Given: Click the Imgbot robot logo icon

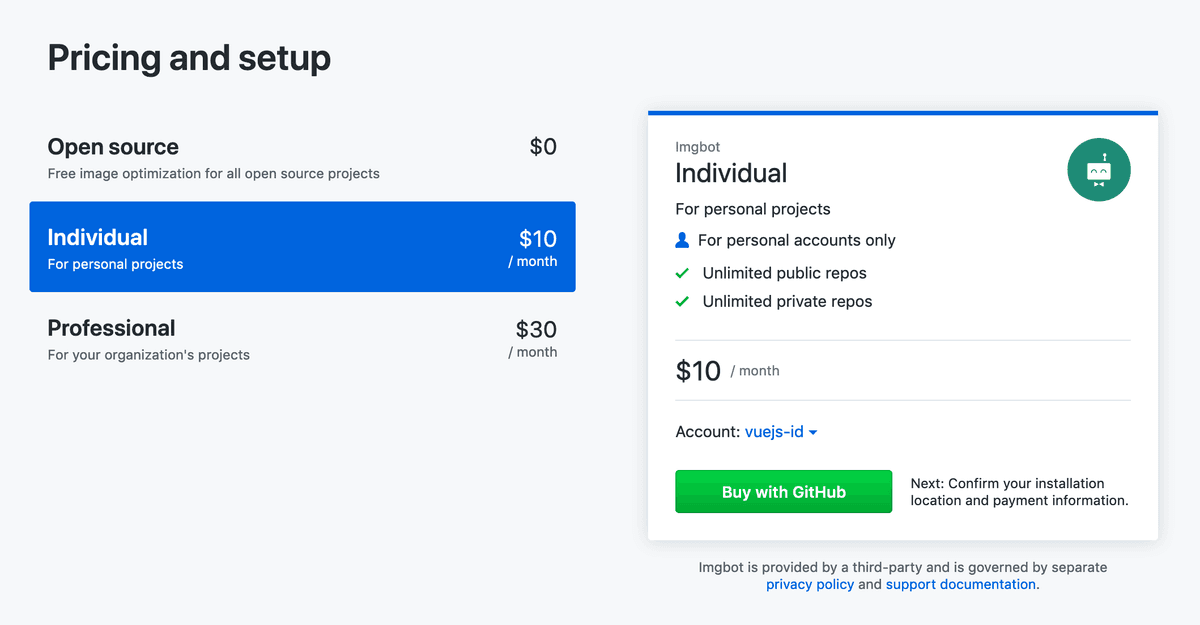Looking at the screenshot, I should [x=1099, y=170].
